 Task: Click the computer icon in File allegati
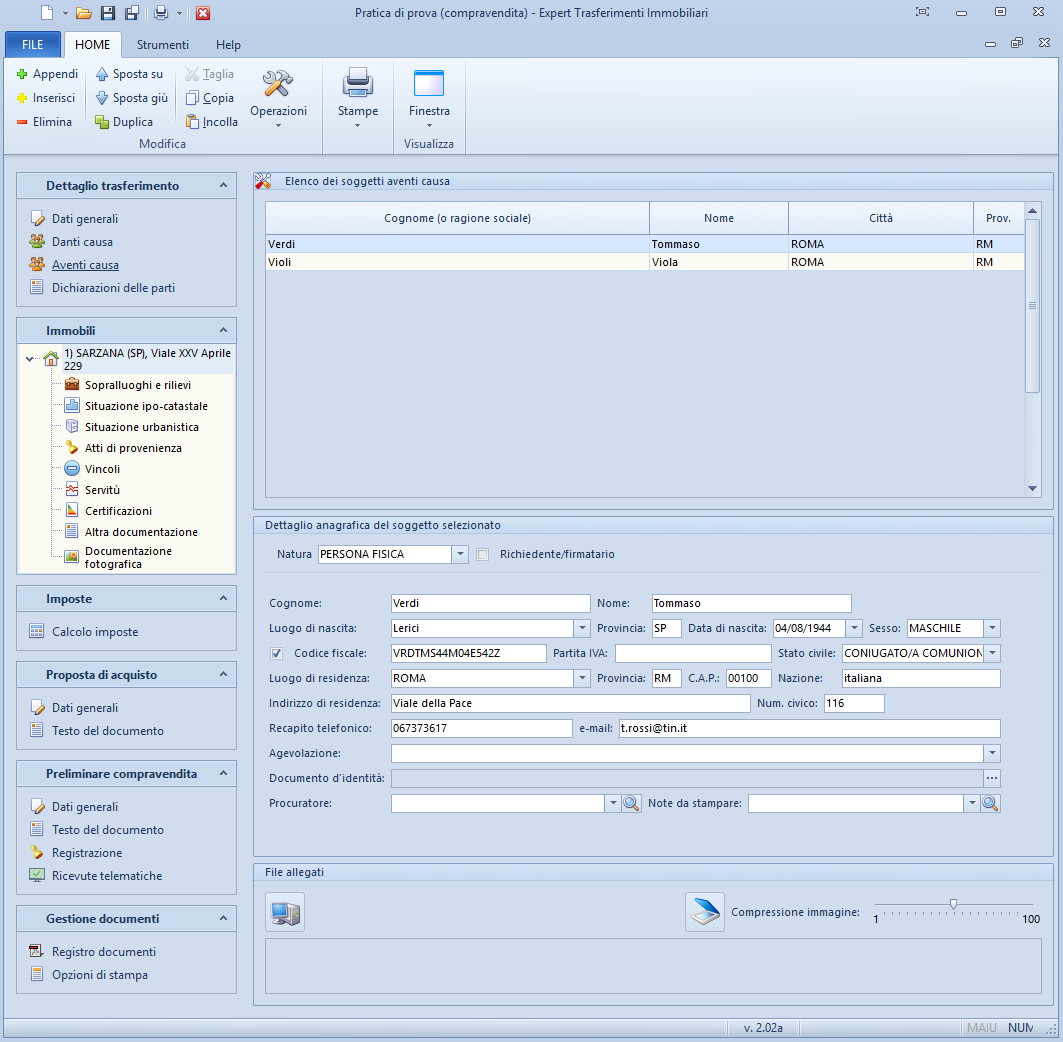tap(285, 912)
